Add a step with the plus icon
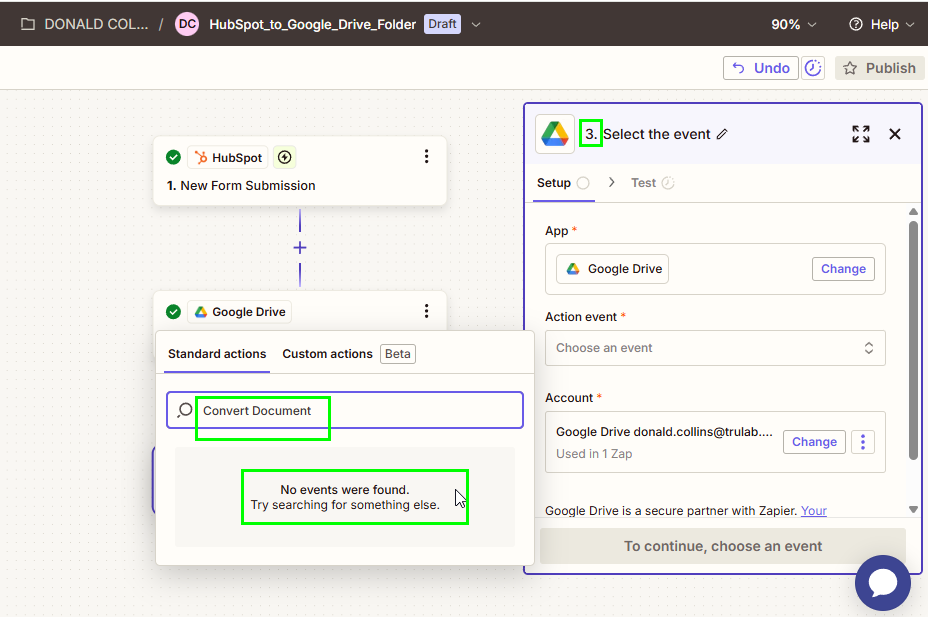The image size is (928, 617). pos(300,248)
